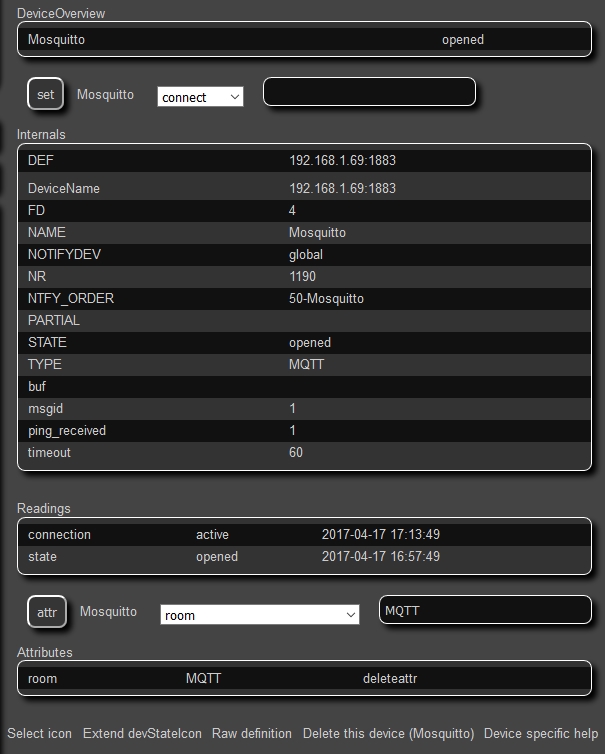Click Mosquitto name in DeviceOverview
Viewport: 605px width, 754px height.
[57, 40]
